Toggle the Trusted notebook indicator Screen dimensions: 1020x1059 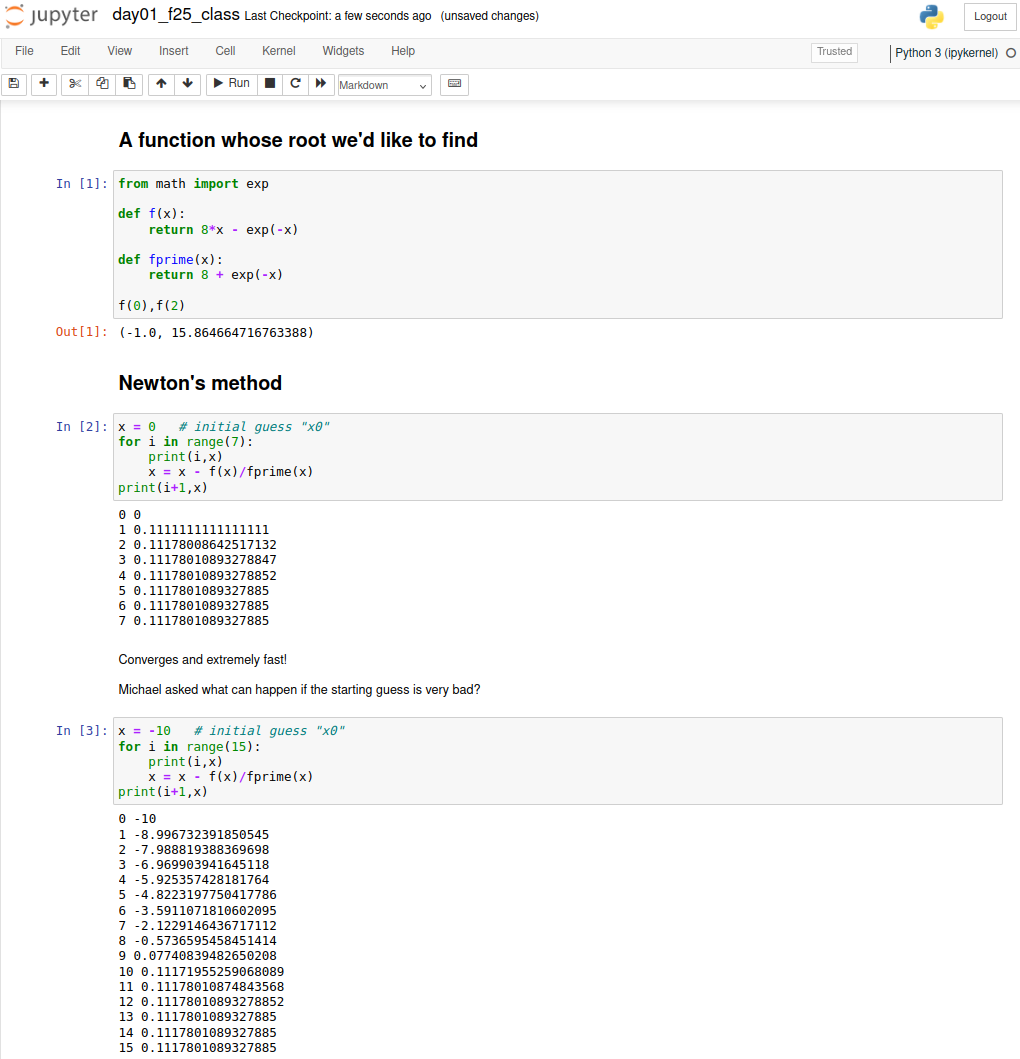point(834,52)
